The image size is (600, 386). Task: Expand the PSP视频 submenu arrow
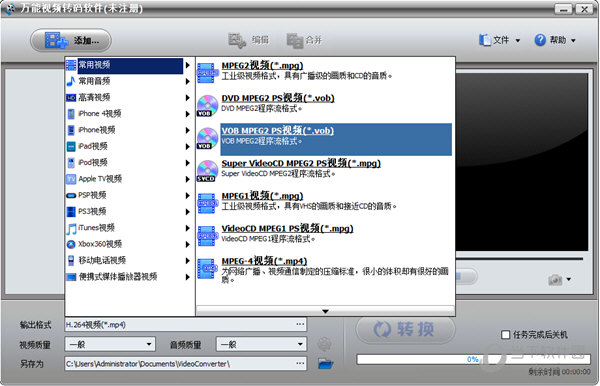click(x=188, y=195)
